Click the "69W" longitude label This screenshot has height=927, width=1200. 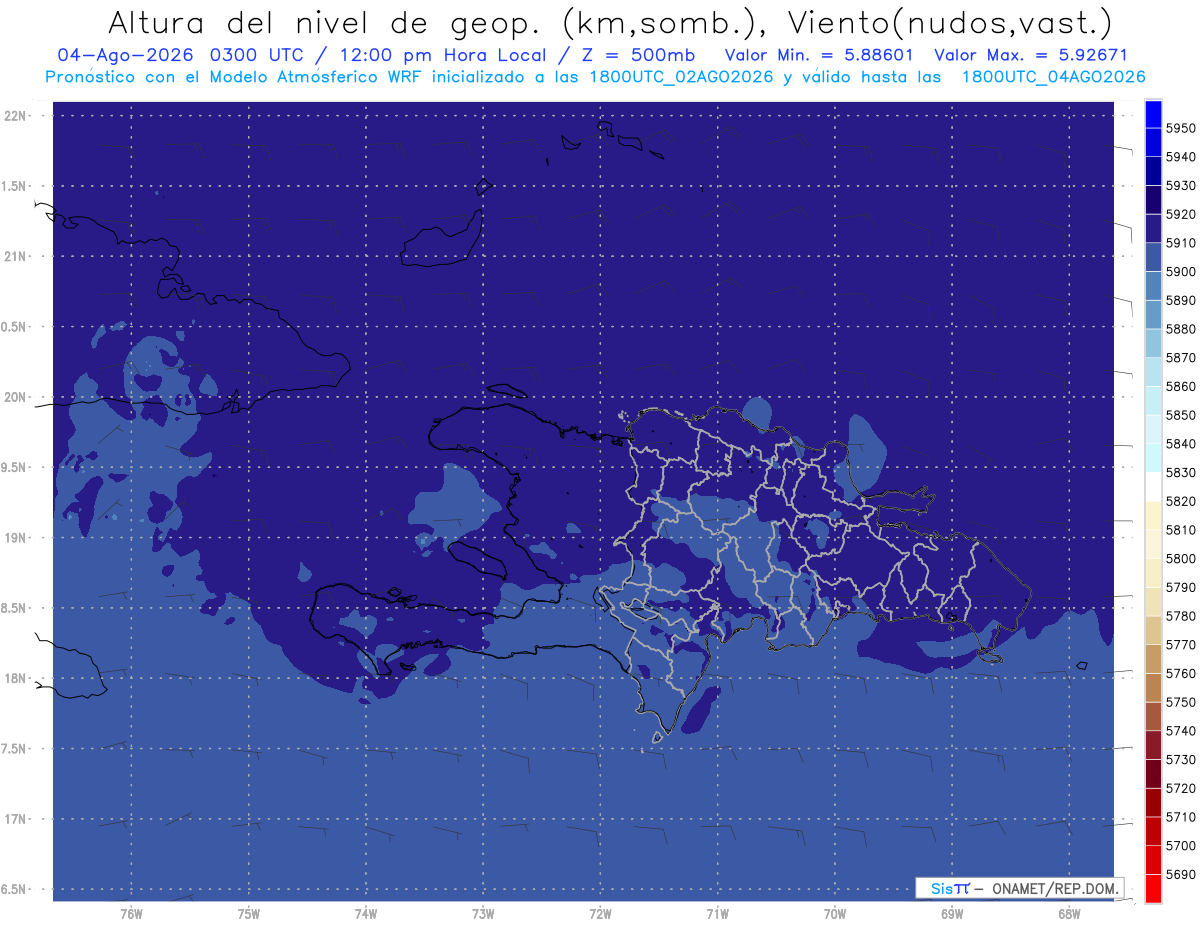click(x=952, y=913)
